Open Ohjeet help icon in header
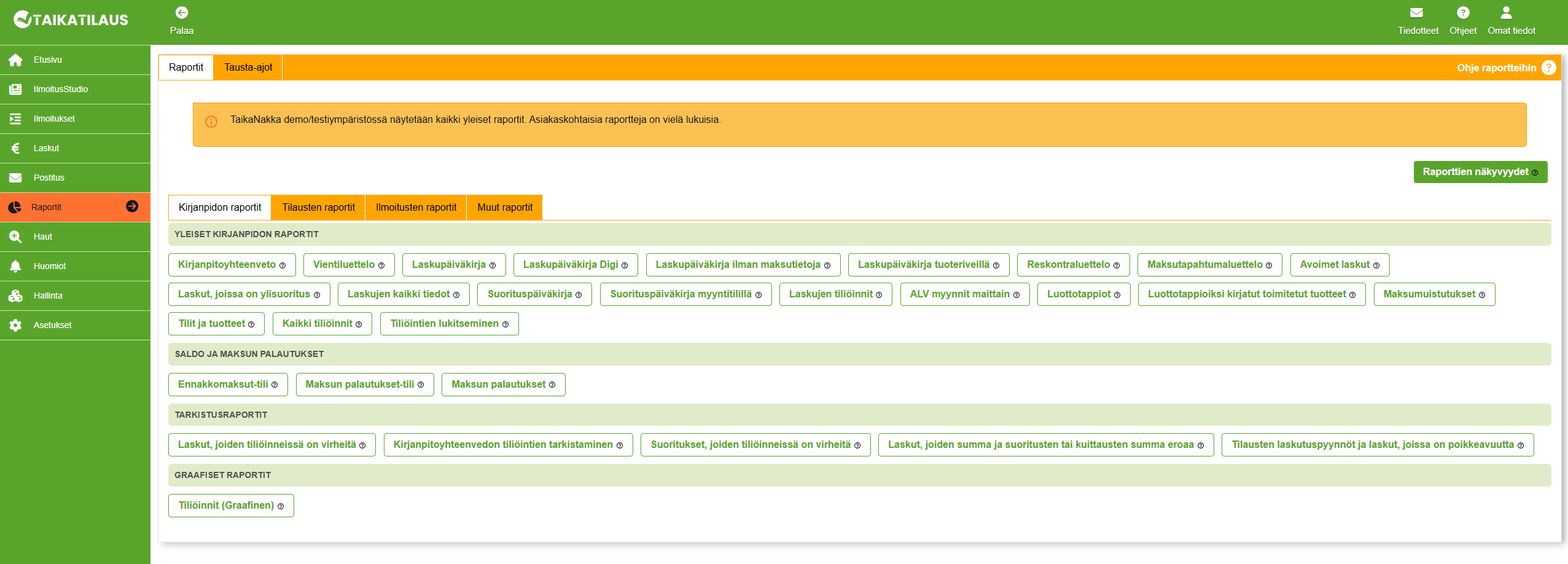The width and height of the screenshot is (1568, 564). [1463, 13]
